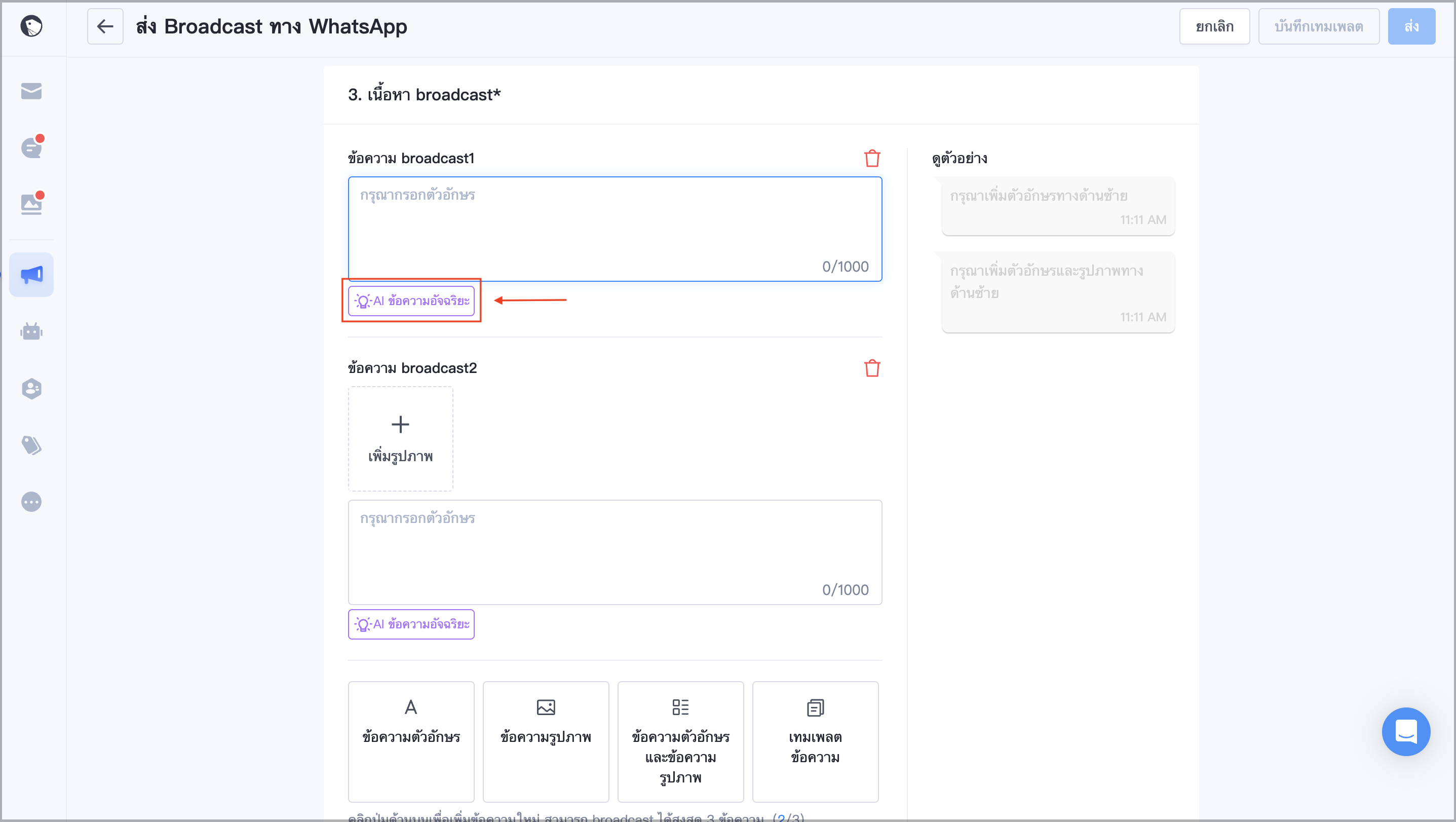This screenshot has height=822, width=1456.
Task: Click the ยกเลิก cancel button
Action: 1214,26
